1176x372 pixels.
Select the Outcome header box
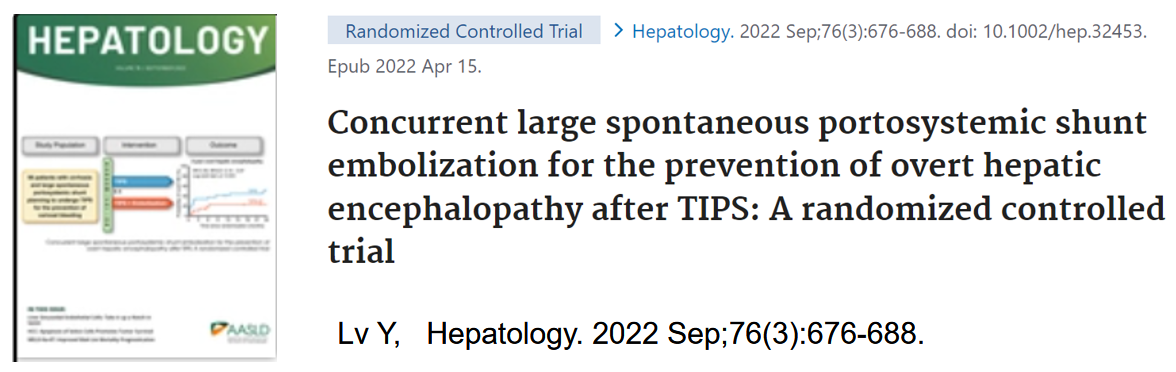[223, 146]
